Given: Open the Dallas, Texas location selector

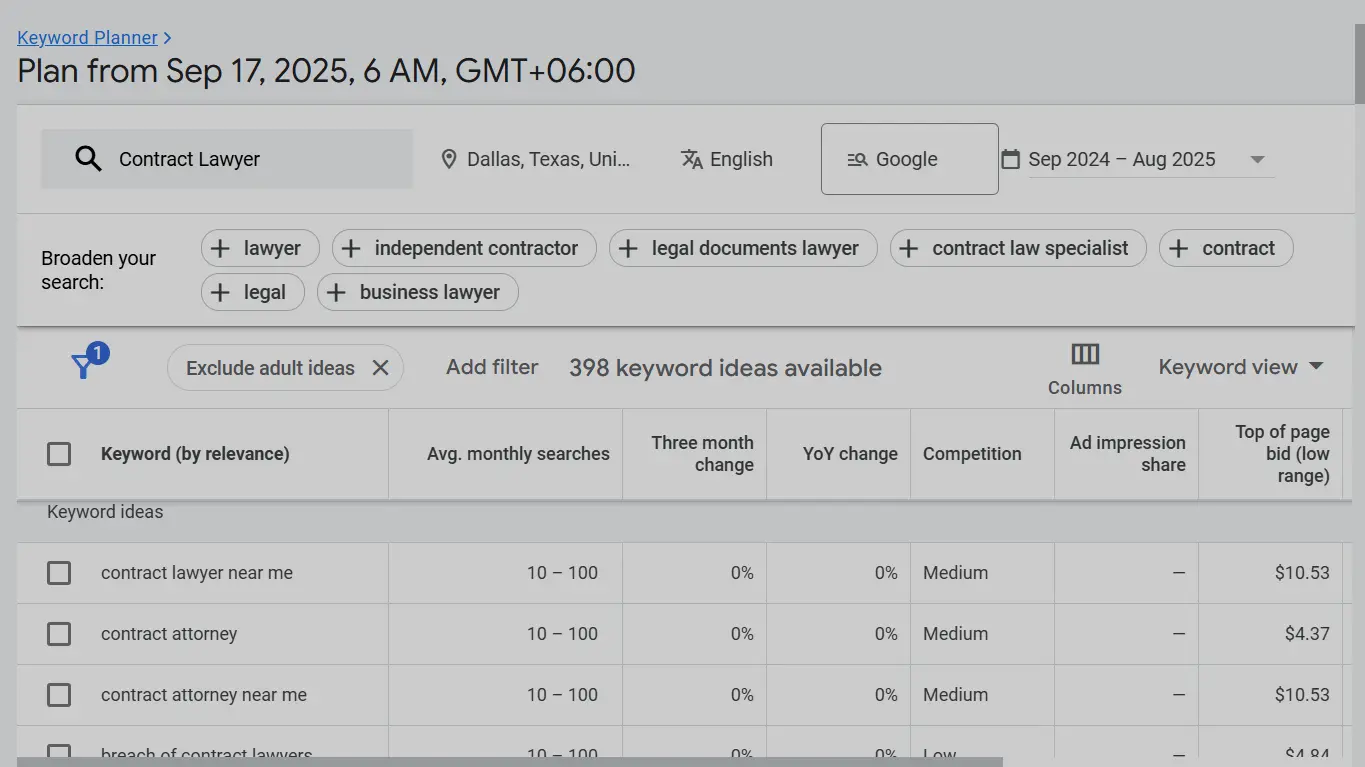Looking at the screenshot, I should point(540,158).
